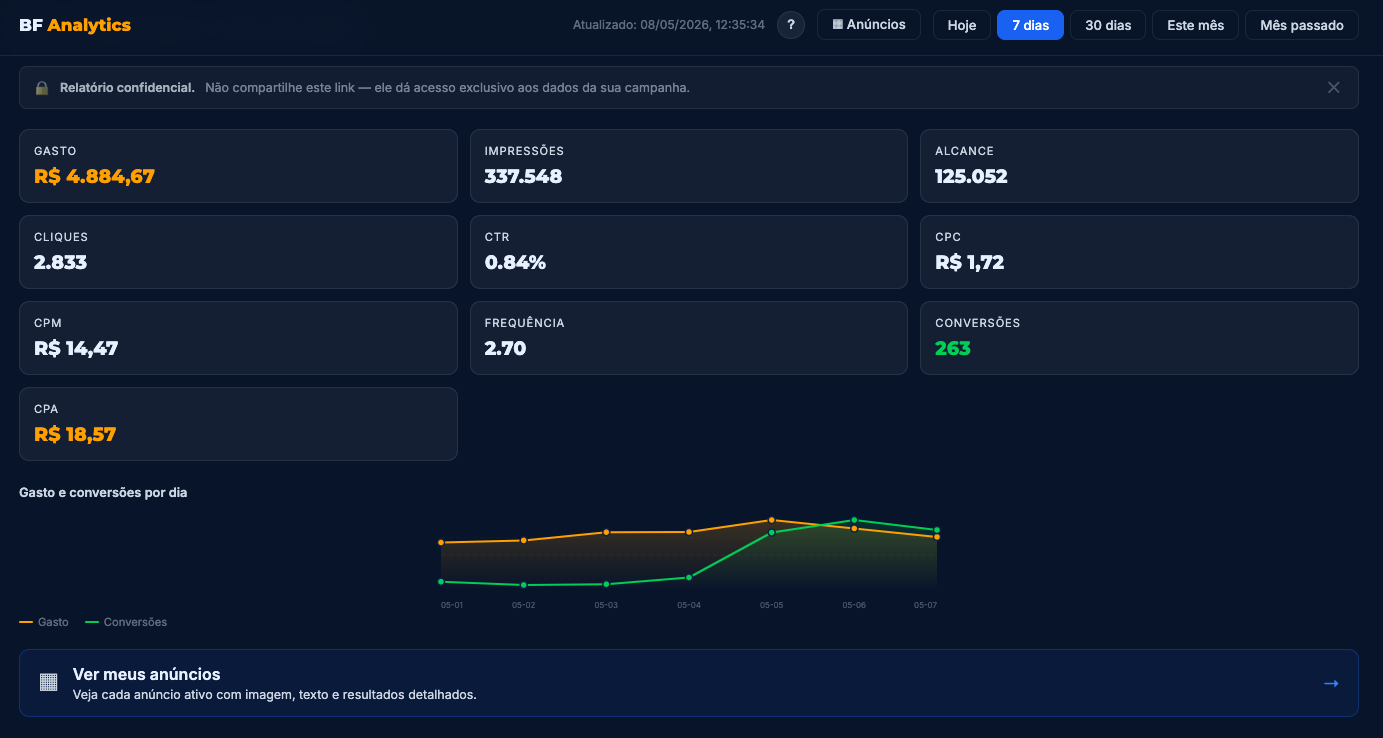The image size is (1383, 738).
Task: Click the Impressões value 337.548
Action: [523, 177]
